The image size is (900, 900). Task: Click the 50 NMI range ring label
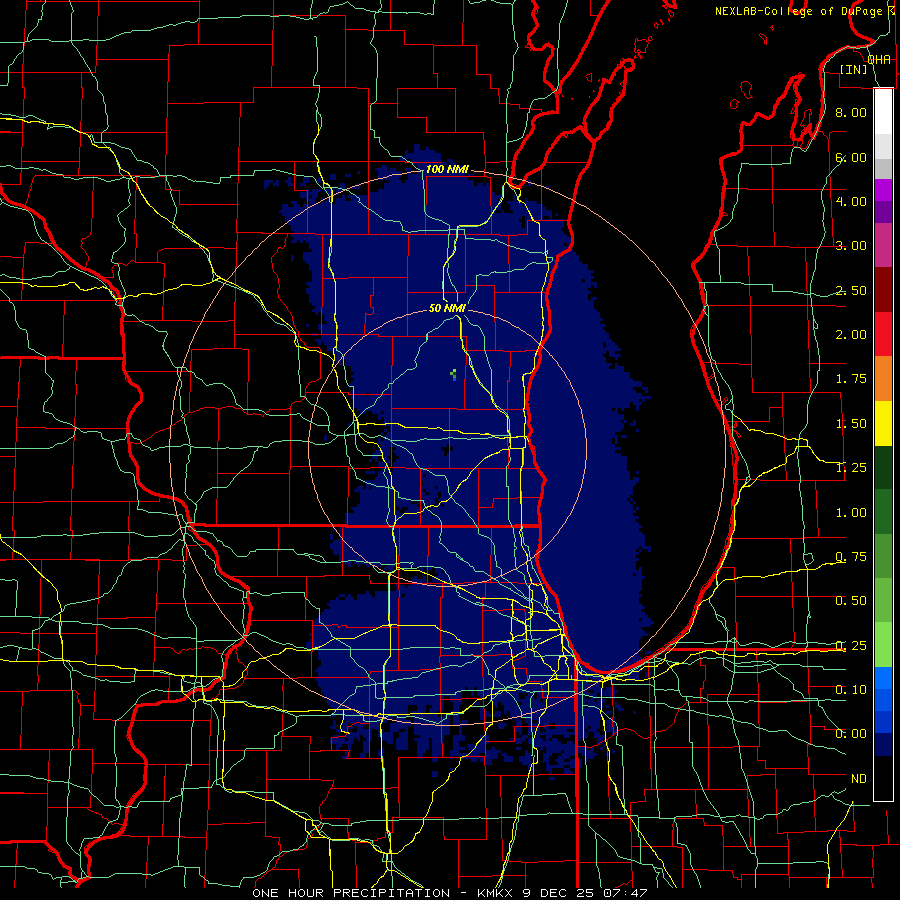(447, 308)
